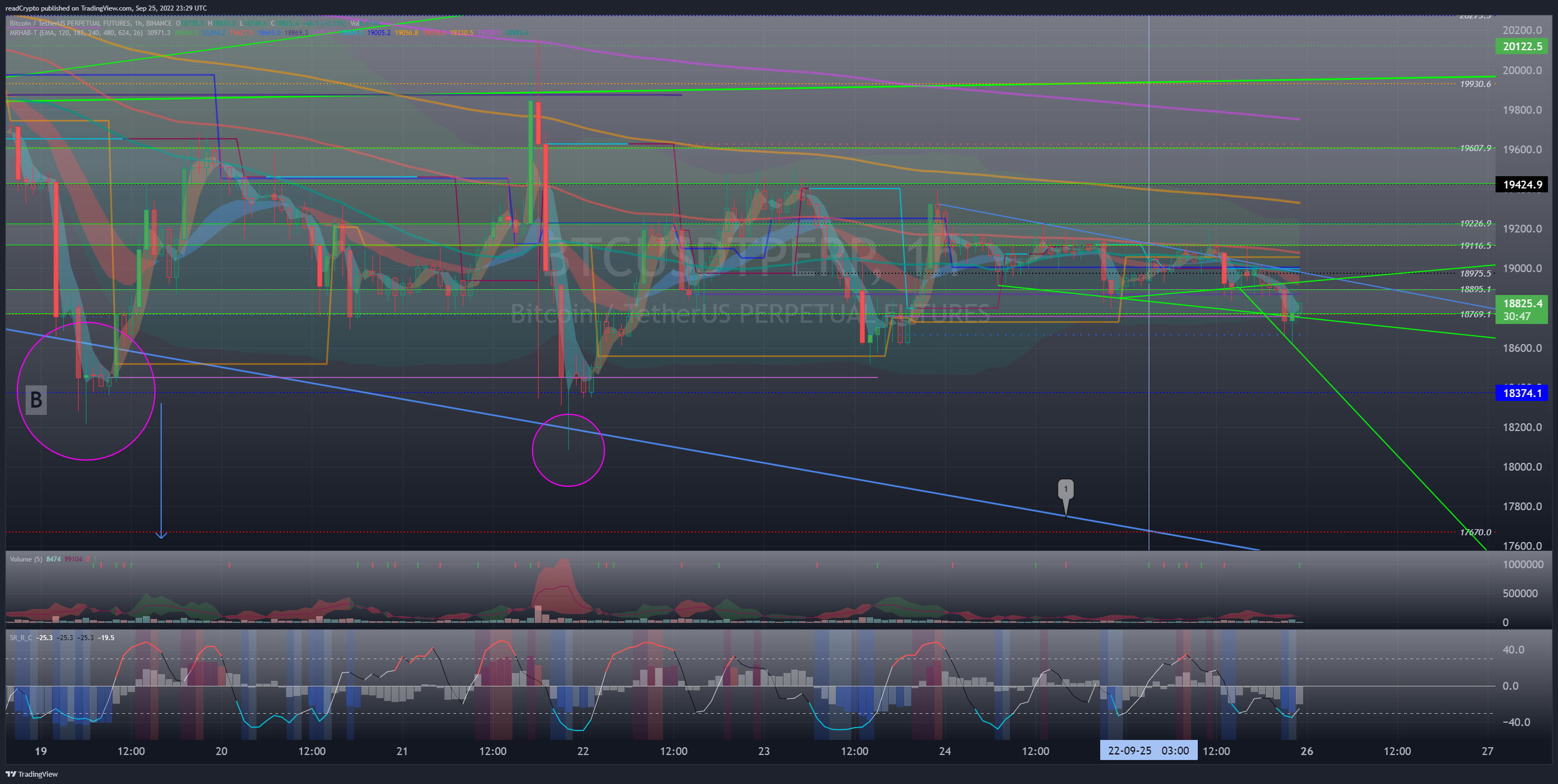The height and width of the screenshot is (784, 1558).
Task: Click the 19330.5 EMA legend value
Action: [462, 33]
